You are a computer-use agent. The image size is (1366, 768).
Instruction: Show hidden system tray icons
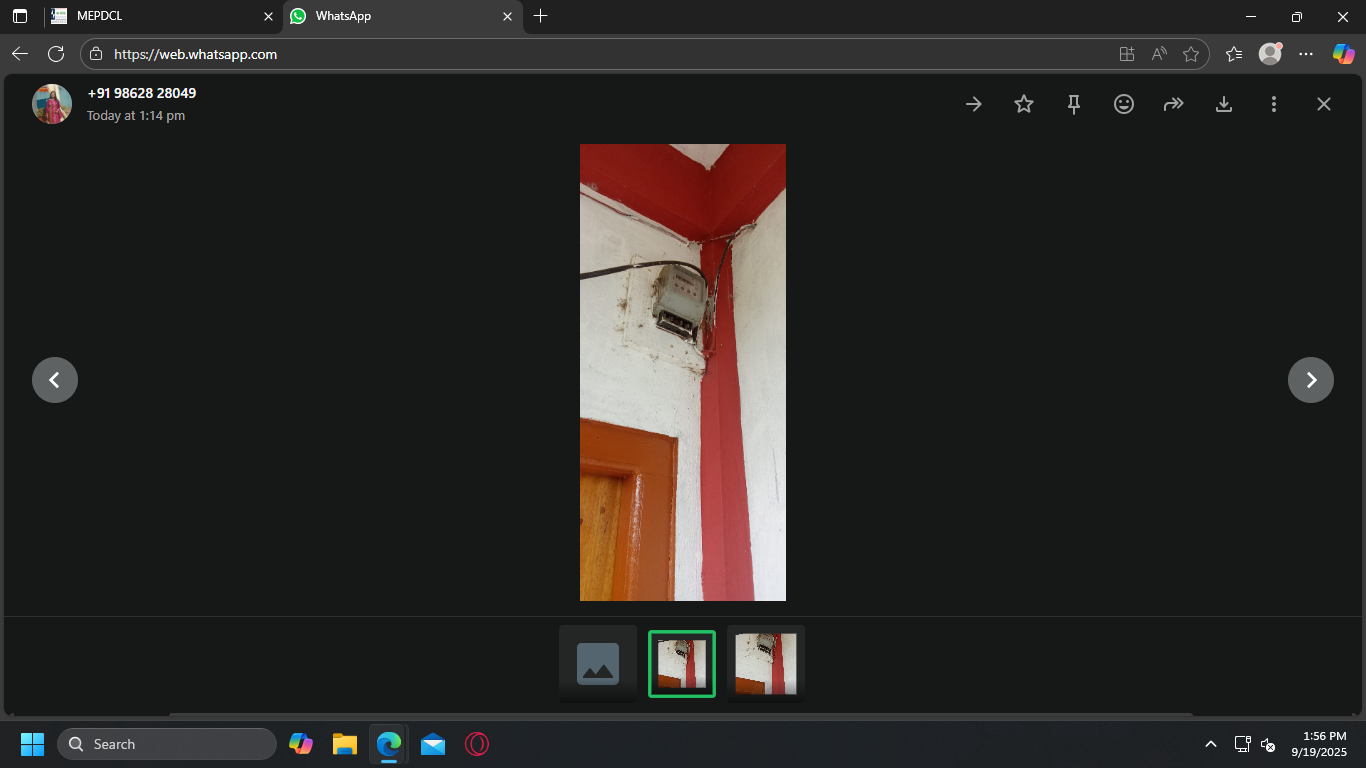point(1211,744)
